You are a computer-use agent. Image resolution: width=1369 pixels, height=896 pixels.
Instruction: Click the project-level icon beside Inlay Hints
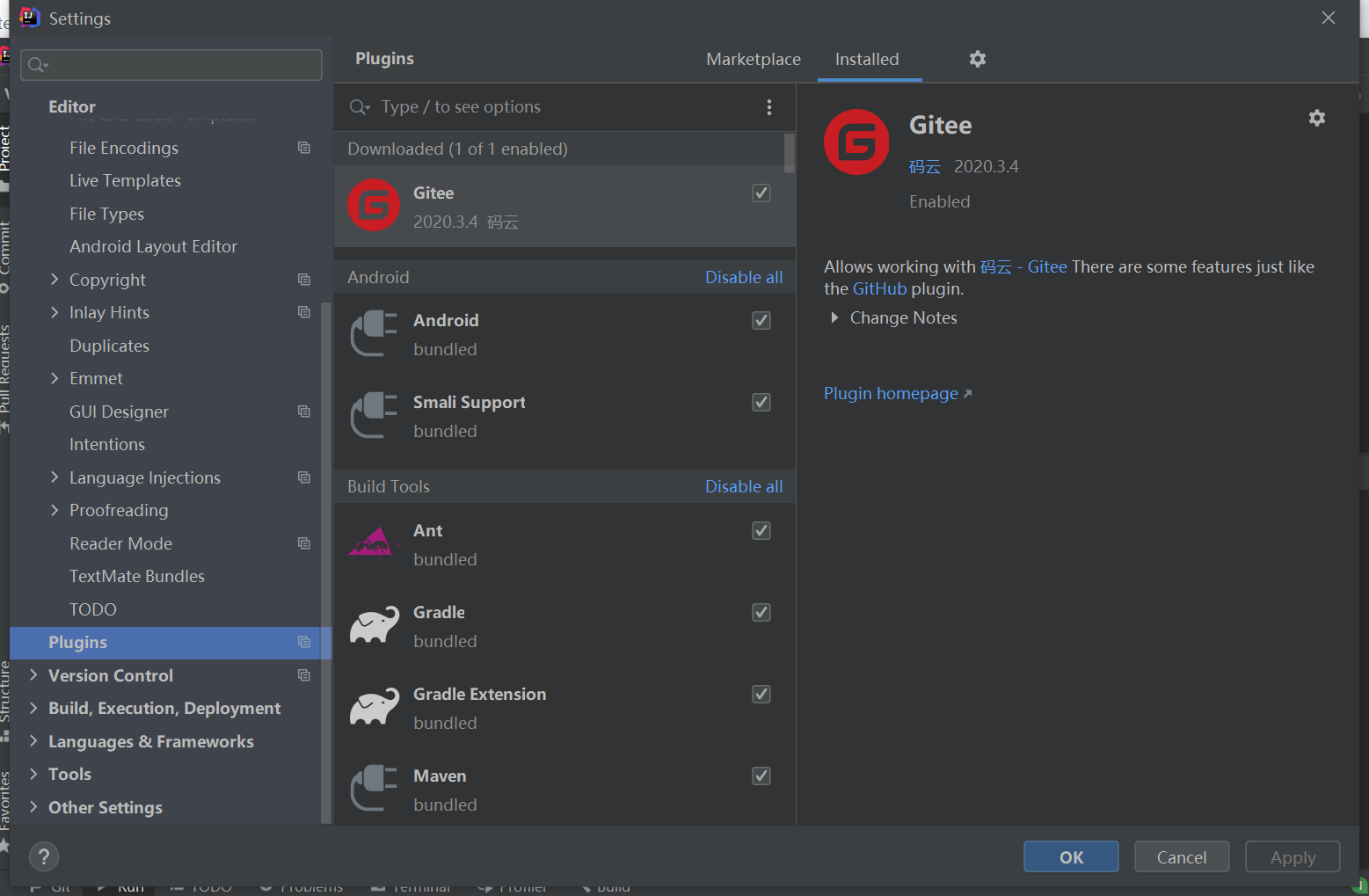point(304,312)
